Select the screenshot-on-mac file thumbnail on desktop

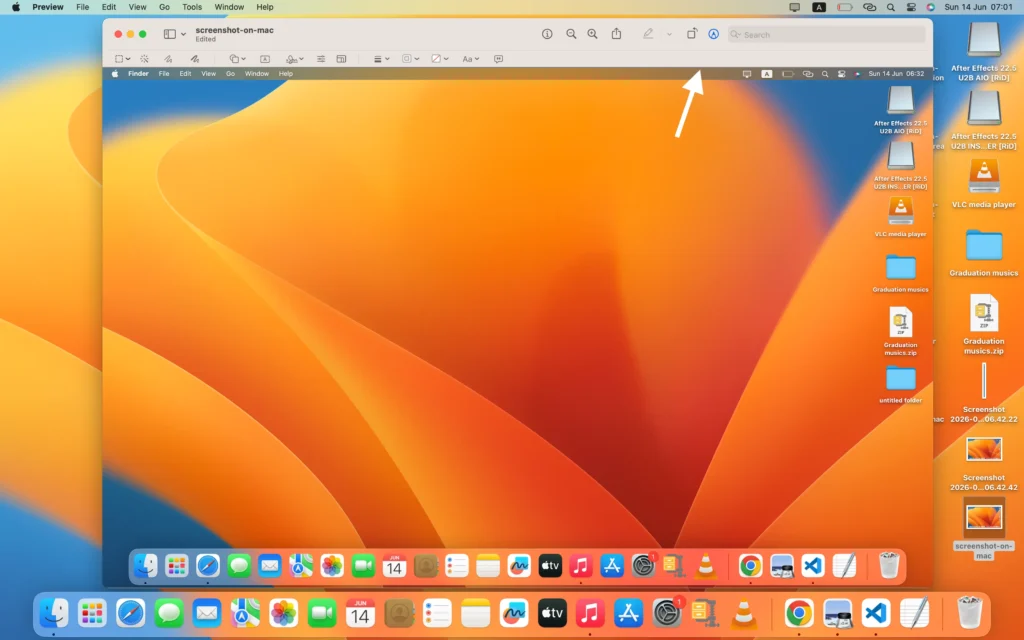tap(984, 517)
